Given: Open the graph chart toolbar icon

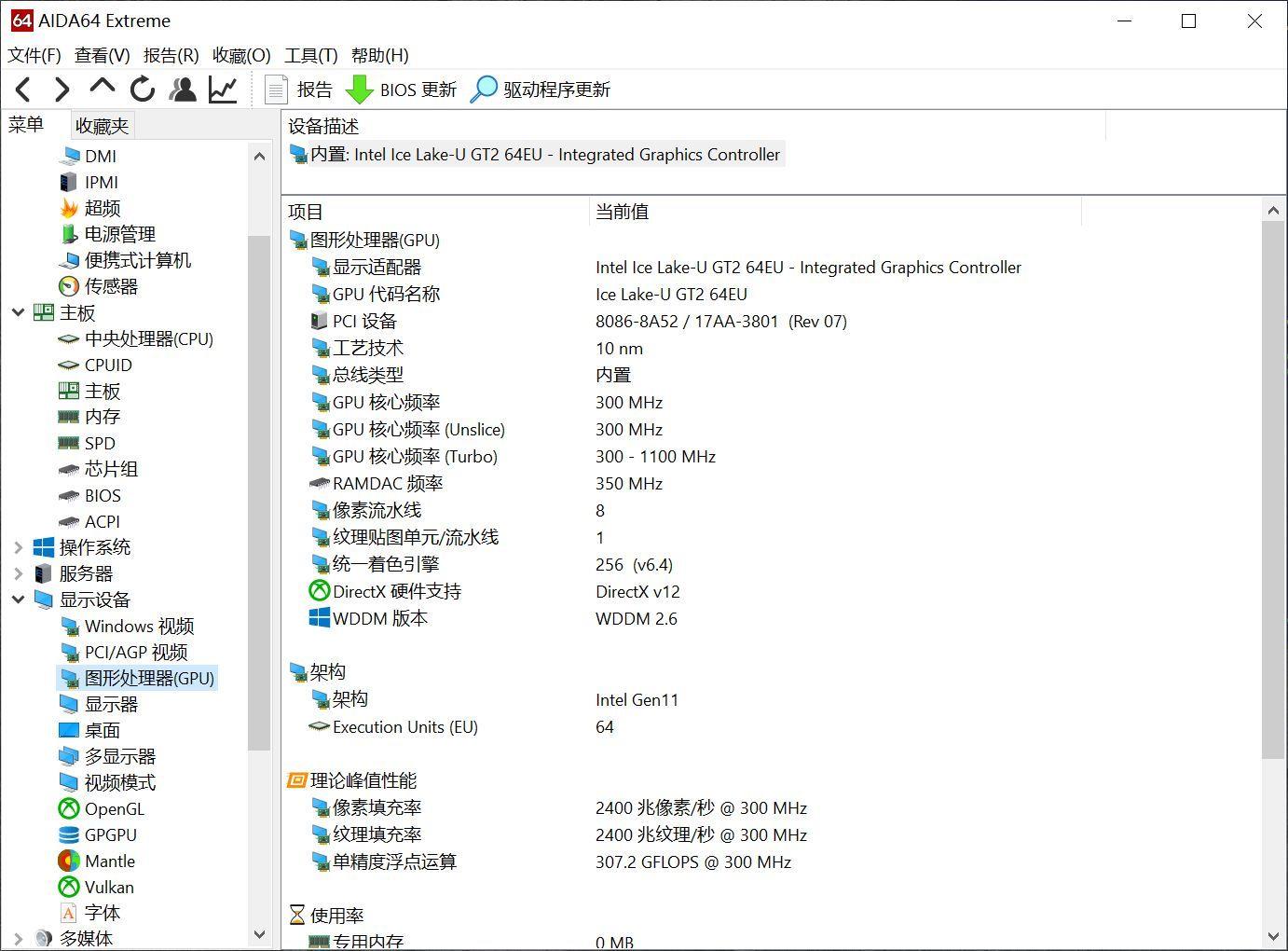Looking at the screenshot, I should tap(223, 90).
